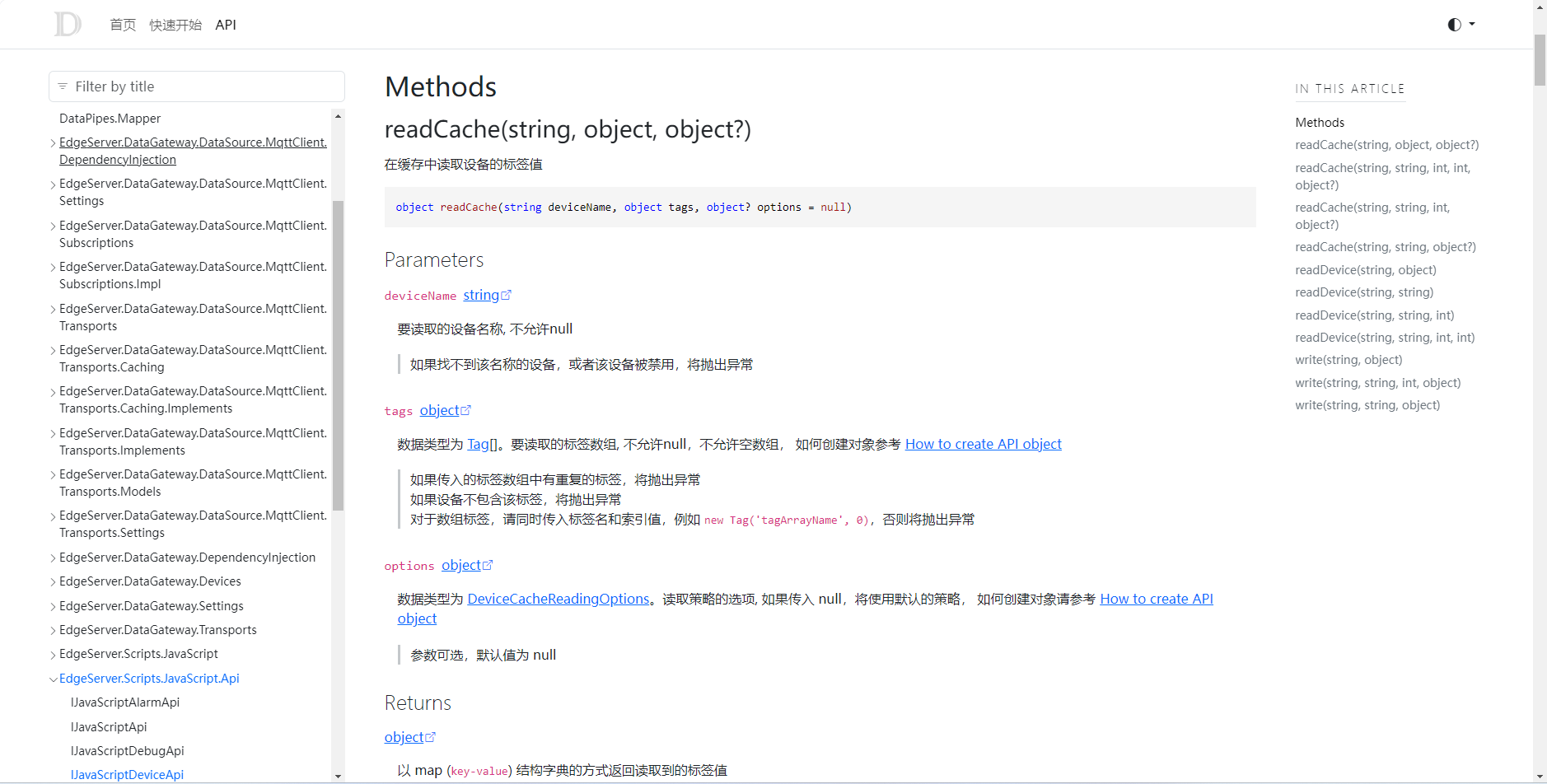Click sidebar scrollbar down arrow
Image resolution: width=1547 pixels, height=784 pixels.
click(338, 776)
